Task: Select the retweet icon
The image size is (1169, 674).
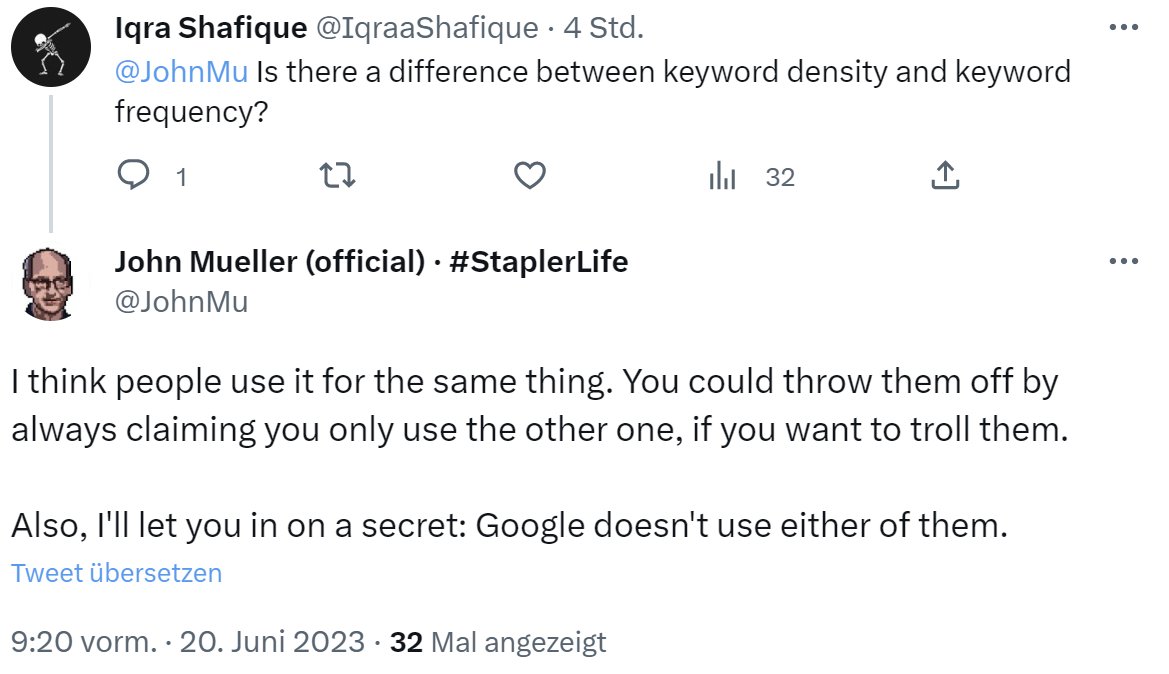Action: coord(336,176)
